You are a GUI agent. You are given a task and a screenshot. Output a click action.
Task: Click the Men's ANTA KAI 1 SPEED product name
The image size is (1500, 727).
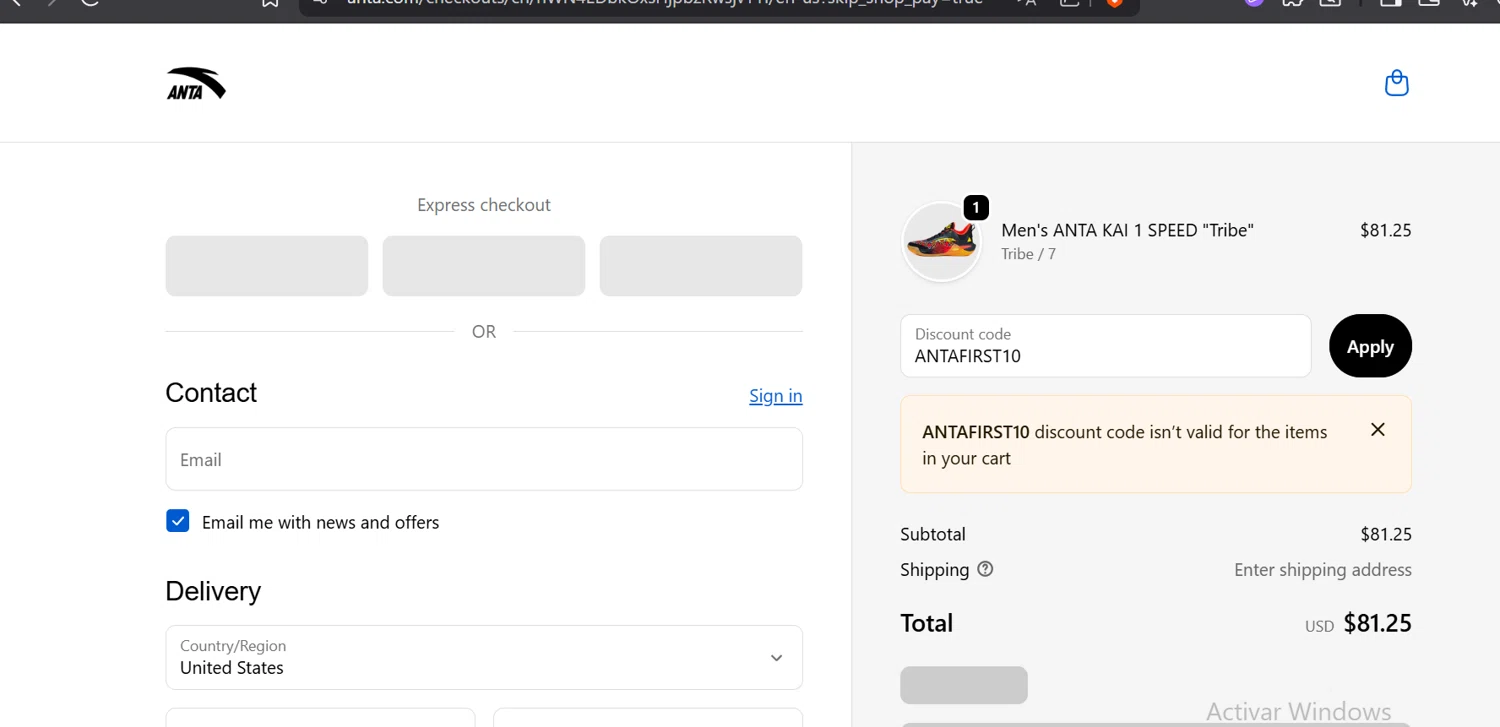pos(1127,230)
